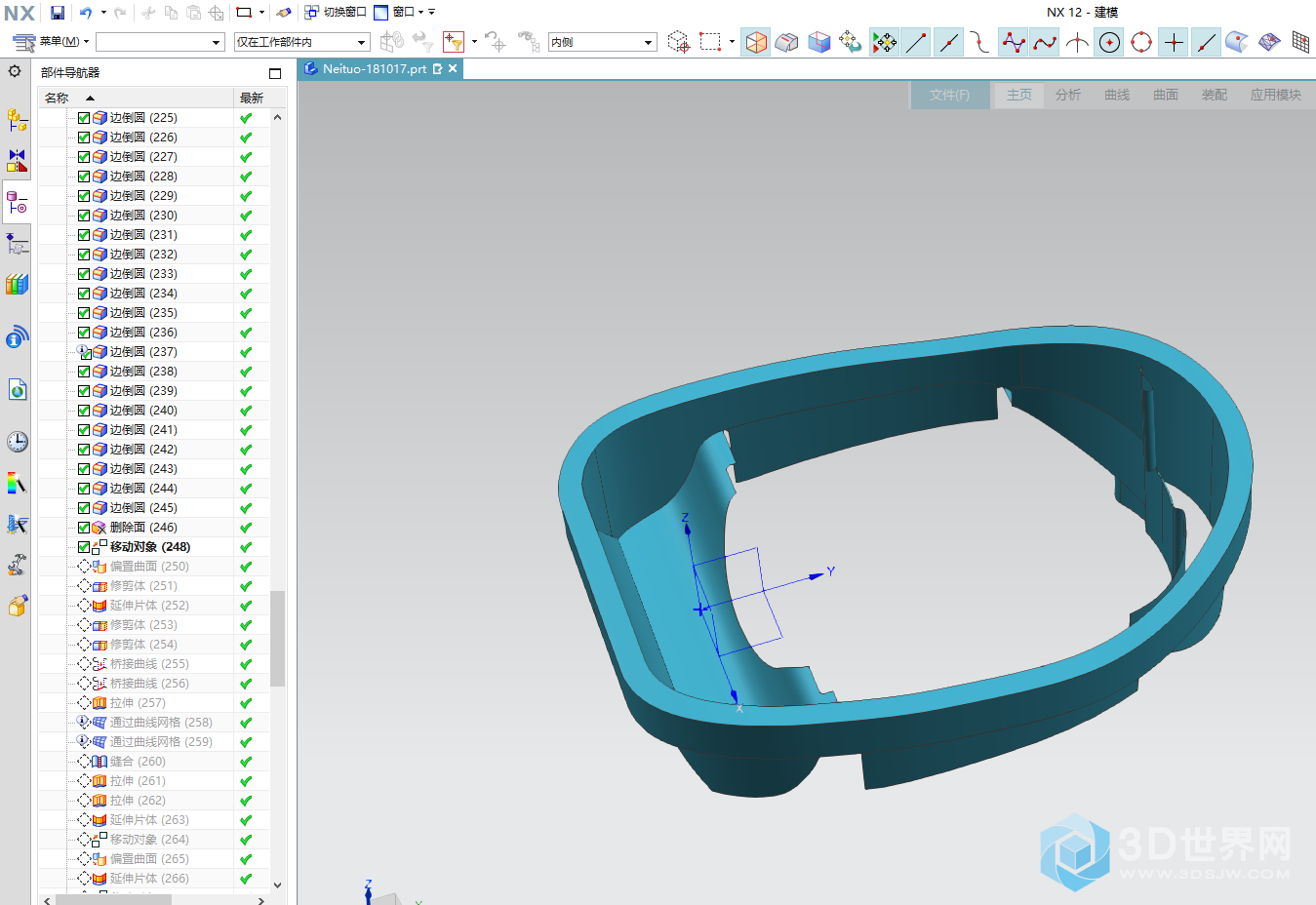Open the 菜单(M) menu button
This screenshot has width=1316, height=905.
coord(52,42)
